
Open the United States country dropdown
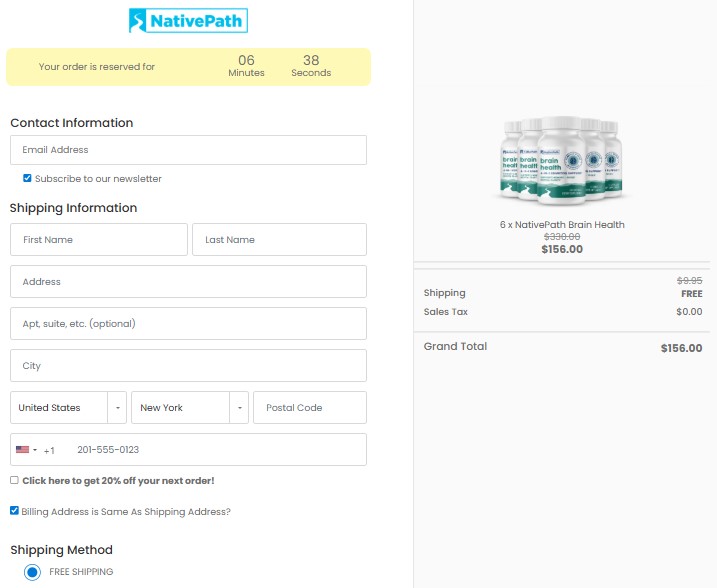pyautogui.click(x=69, y=407)
